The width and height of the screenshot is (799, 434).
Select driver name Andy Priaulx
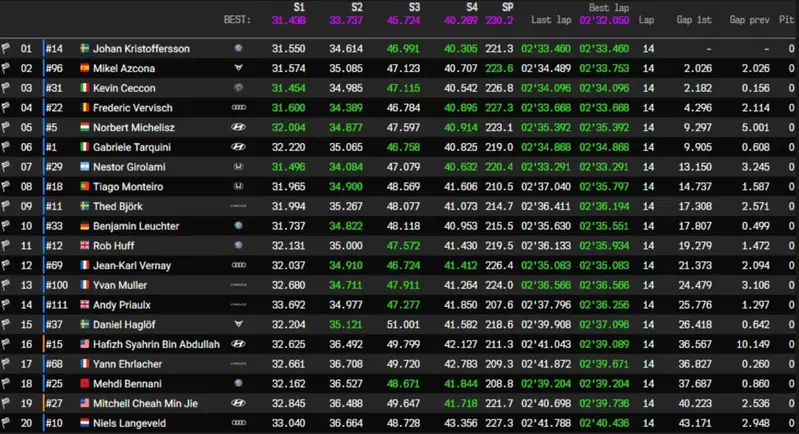122,305
